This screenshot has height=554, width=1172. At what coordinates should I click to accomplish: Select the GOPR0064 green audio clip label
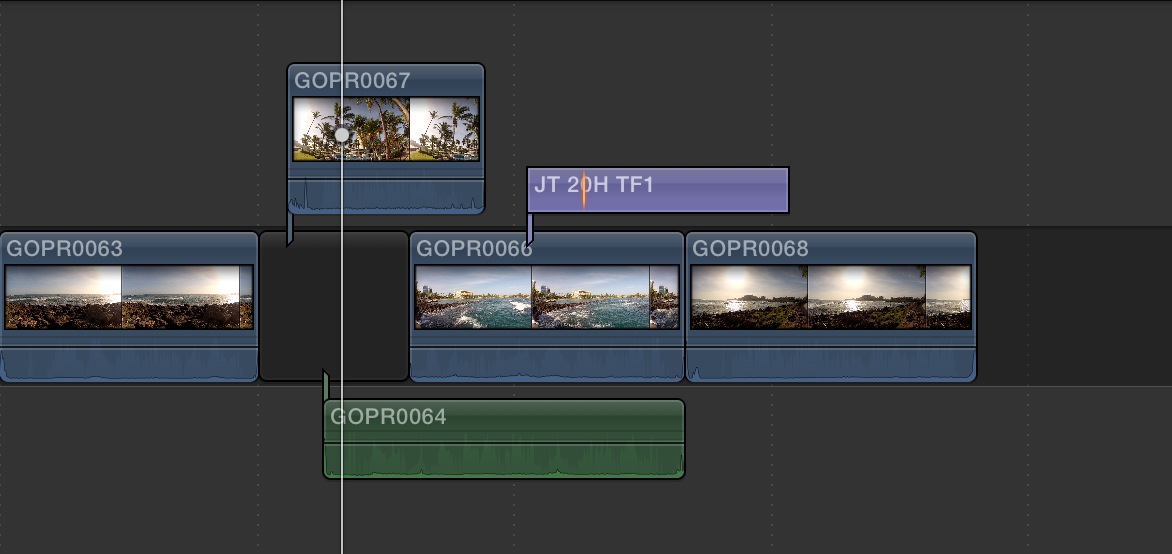click(388, 417)
